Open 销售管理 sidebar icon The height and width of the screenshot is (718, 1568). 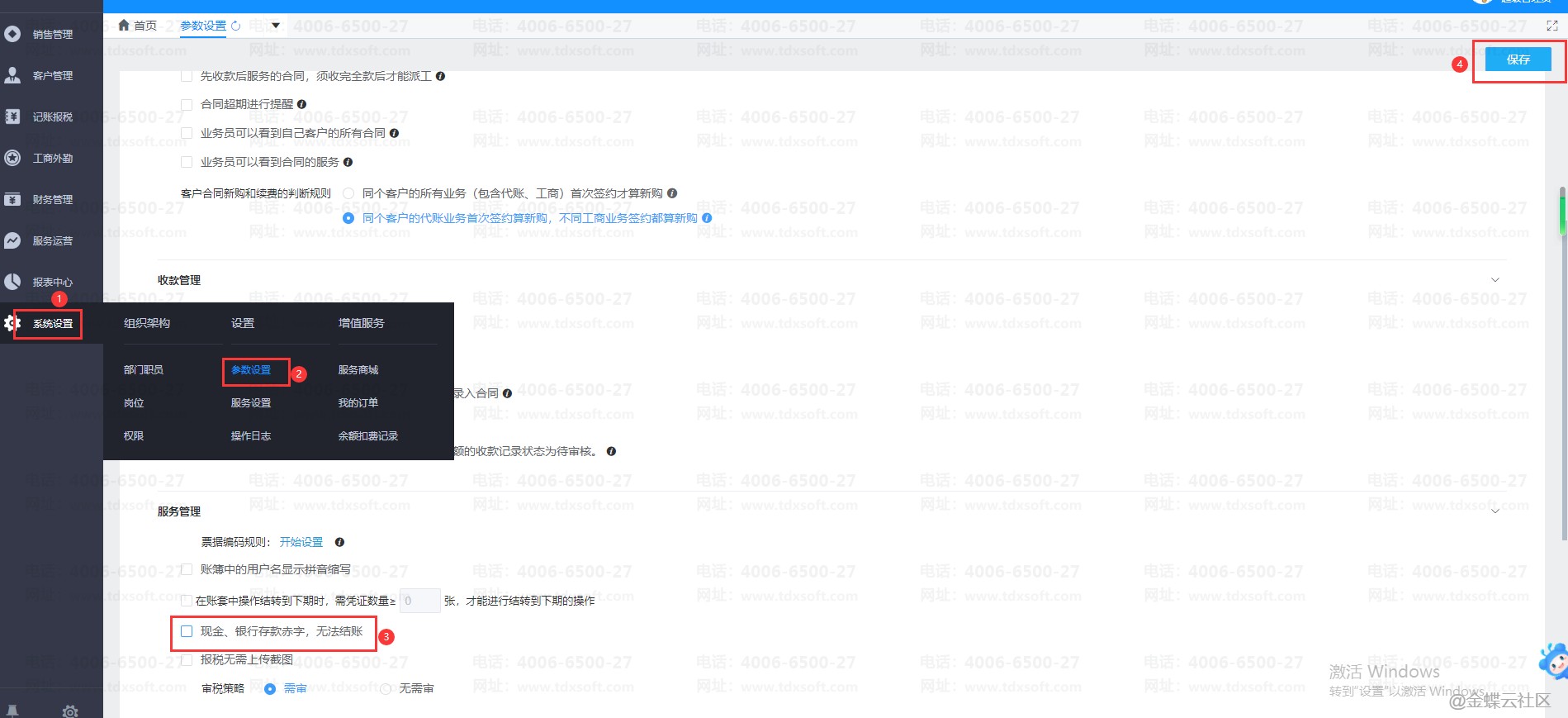coord(12,34)
